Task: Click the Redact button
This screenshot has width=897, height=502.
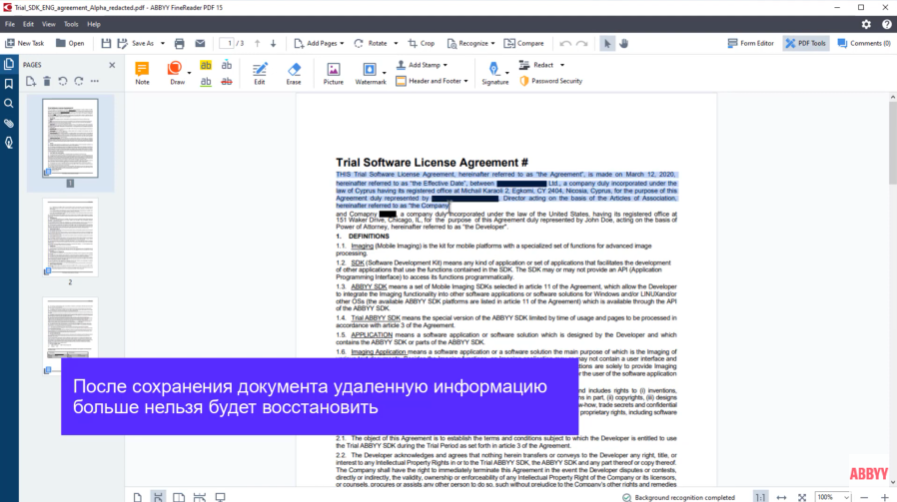Action: (537, 65)
